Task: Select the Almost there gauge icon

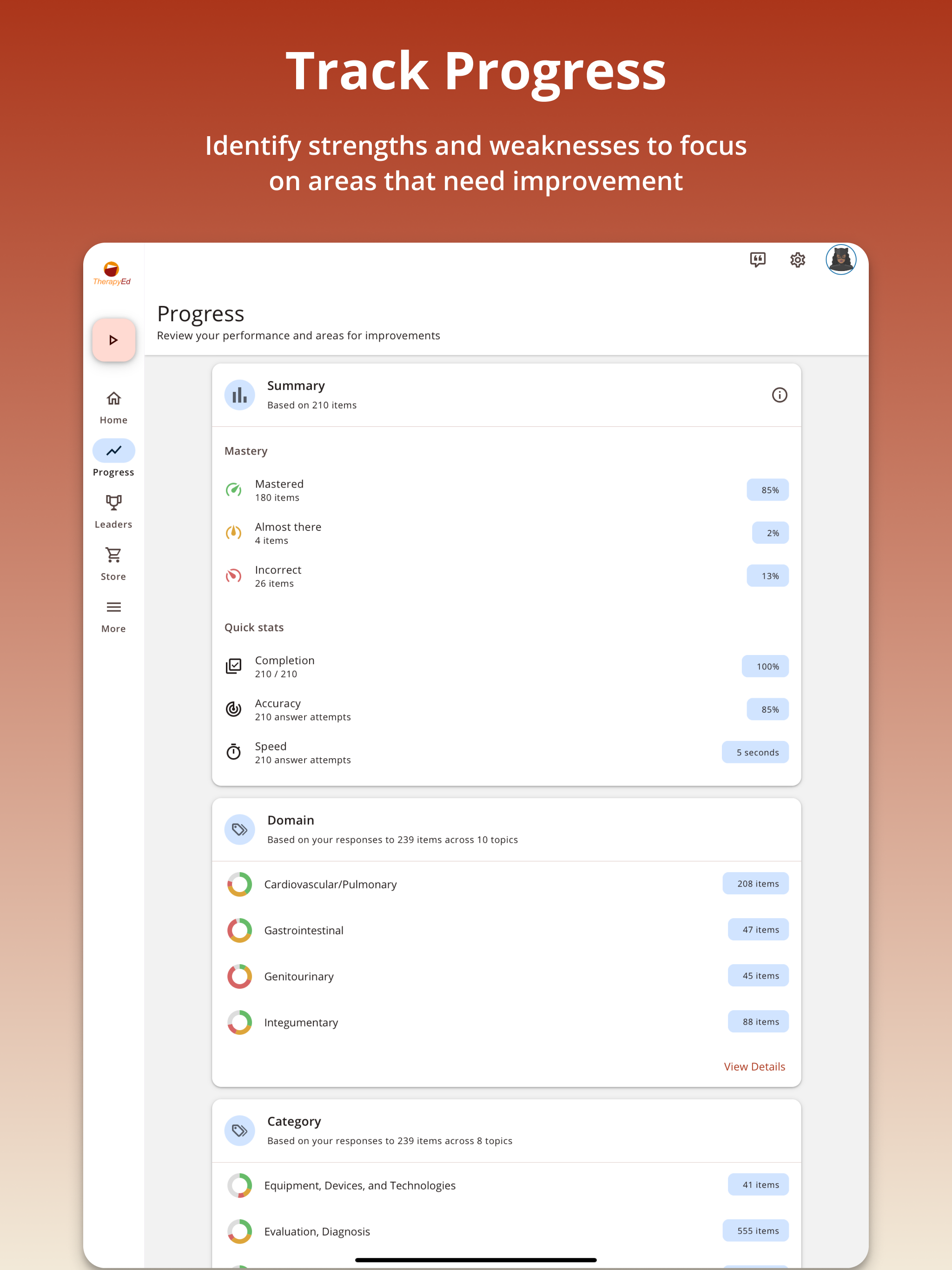Action: click(234, 533)
